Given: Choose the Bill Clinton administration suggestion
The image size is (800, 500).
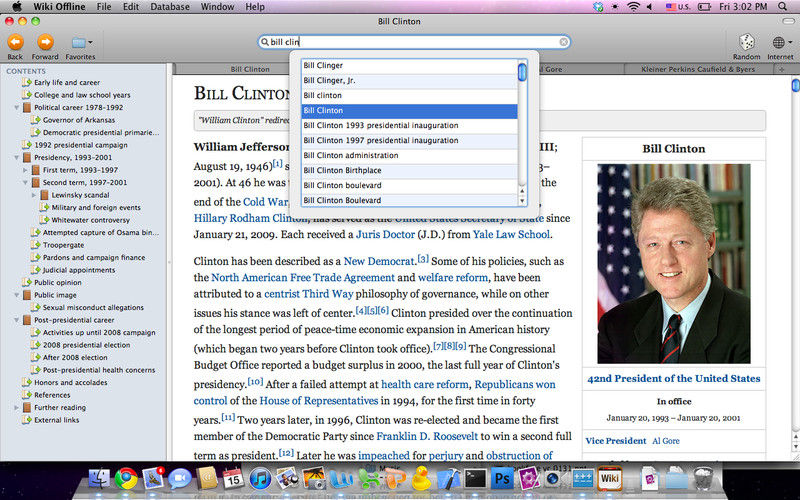Looking at the screenshot, I should 409,156.
